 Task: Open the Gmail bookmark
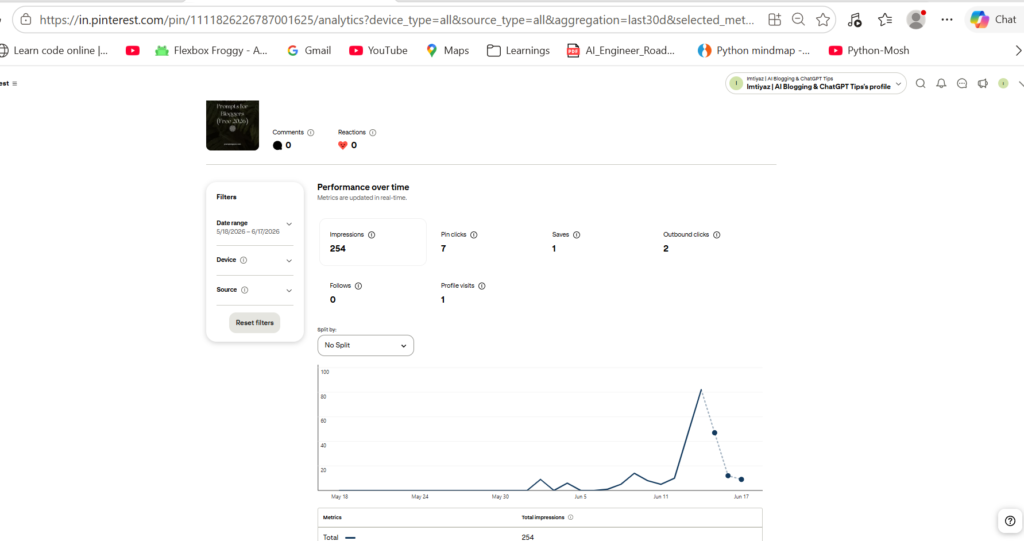310,50
